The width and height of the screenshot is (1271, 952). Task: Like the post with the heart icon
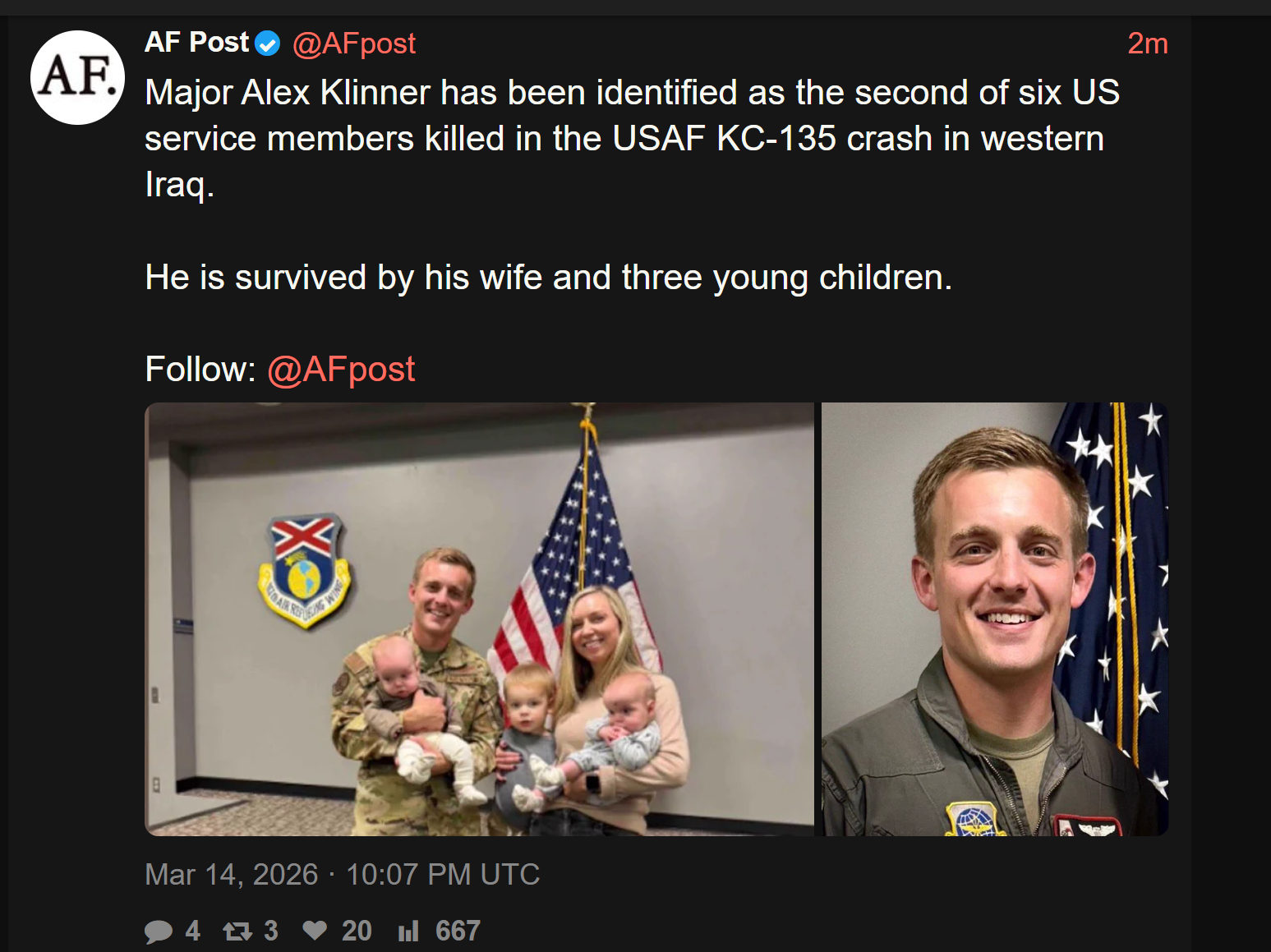coord(315,930)
